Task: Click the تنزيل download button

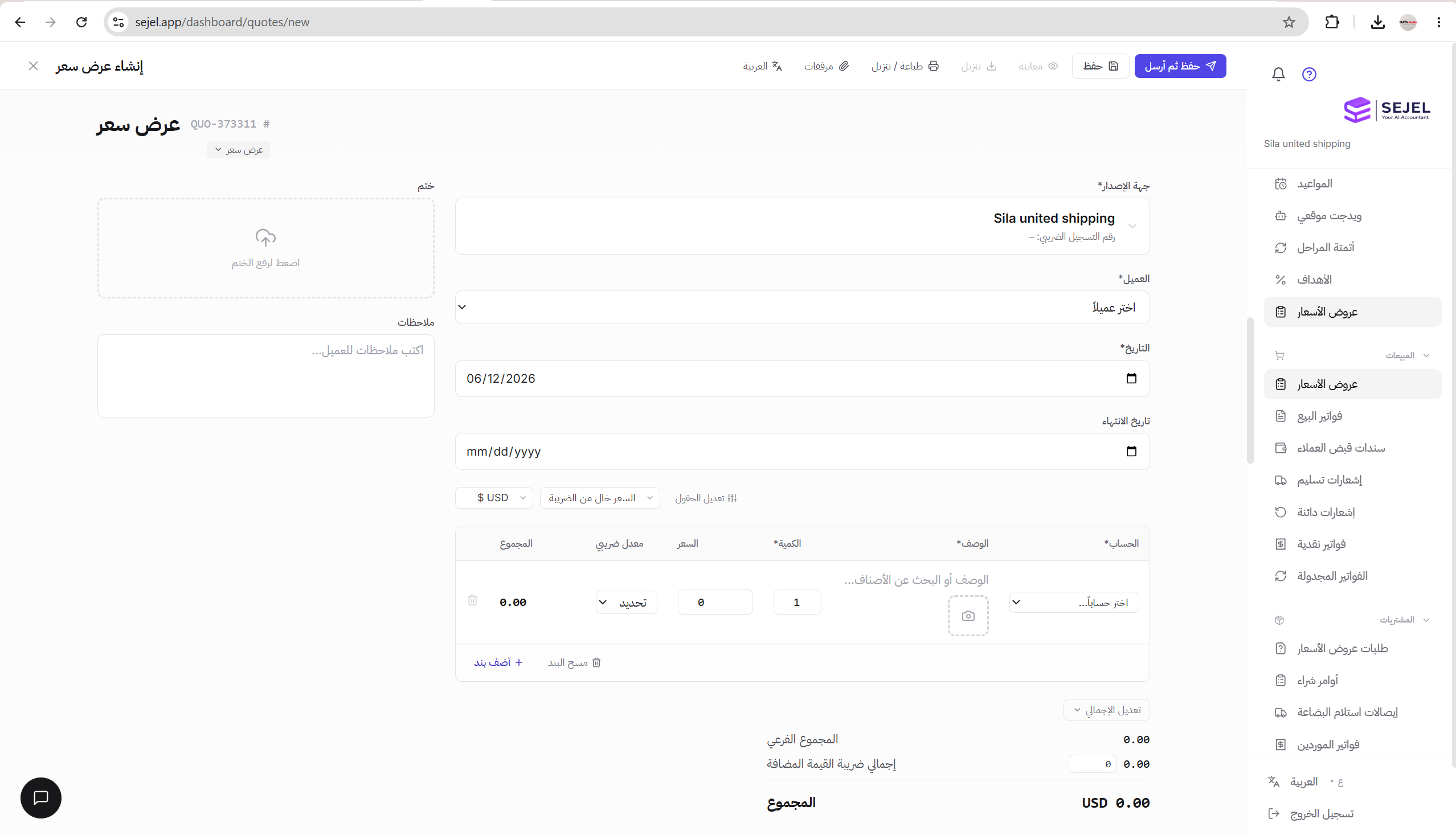Action: [x=979, y=66]
